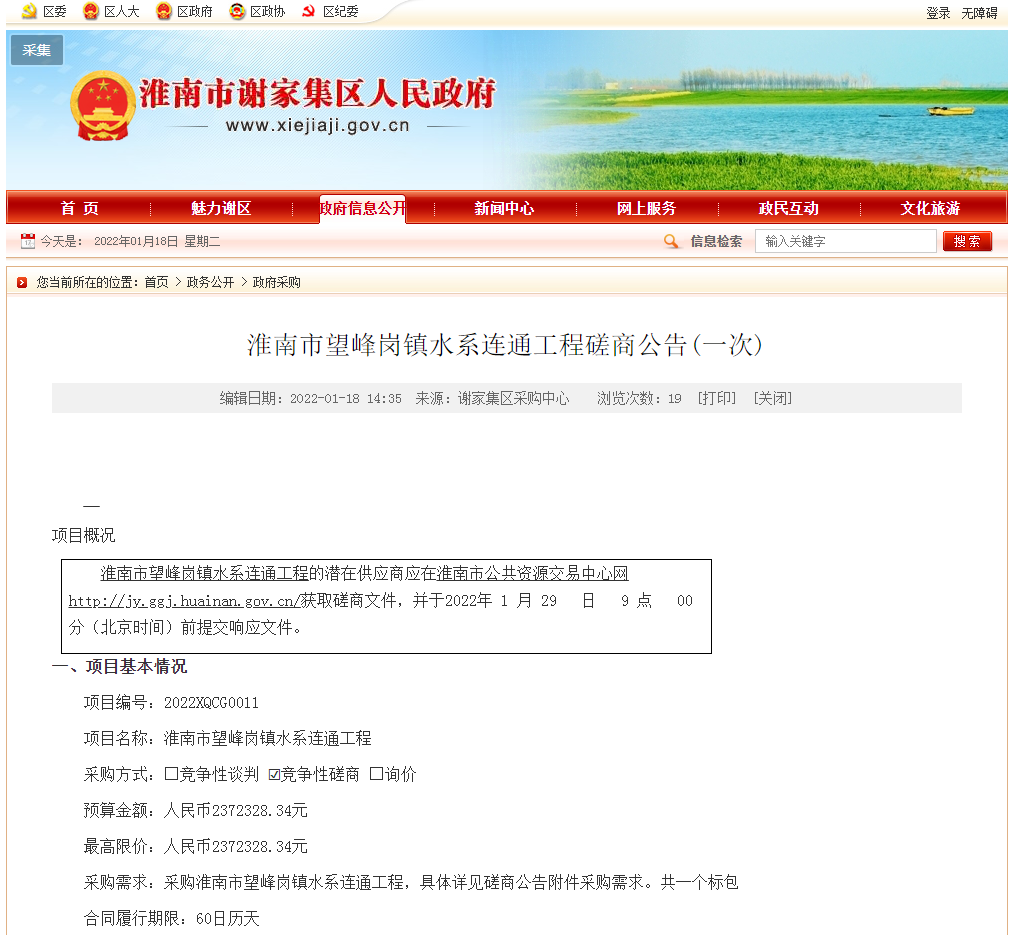Check the 竞争性谈判 checkbox

pos(170,772)
